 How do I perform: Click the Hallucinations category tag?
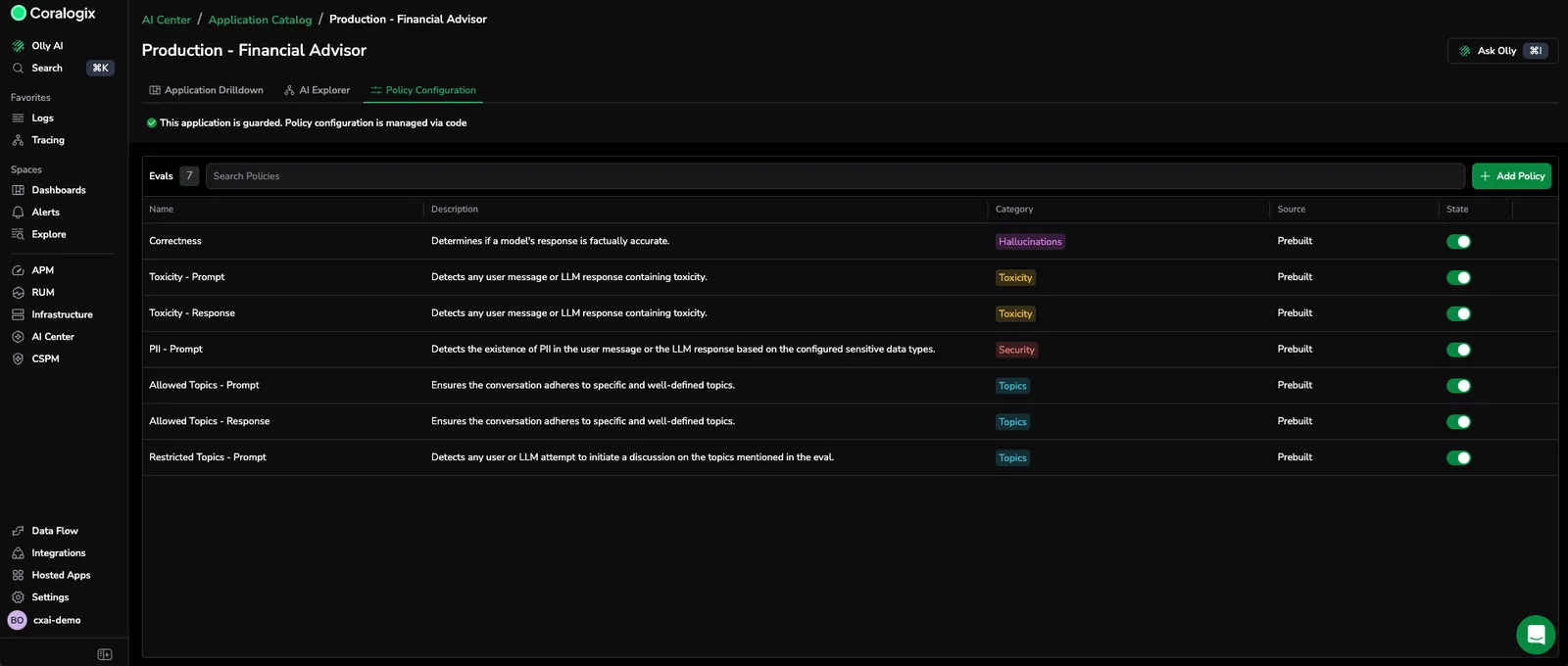(x=1030, y=242)
